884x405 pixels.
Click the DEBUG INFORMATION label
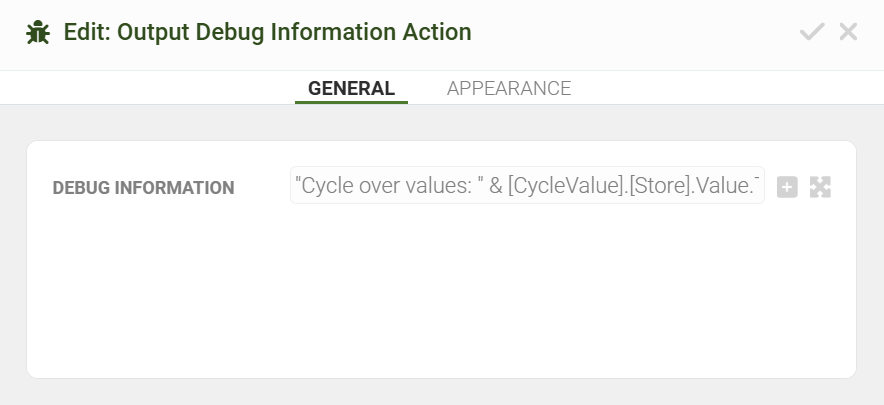pyautogui.click(x=143, y=188)
